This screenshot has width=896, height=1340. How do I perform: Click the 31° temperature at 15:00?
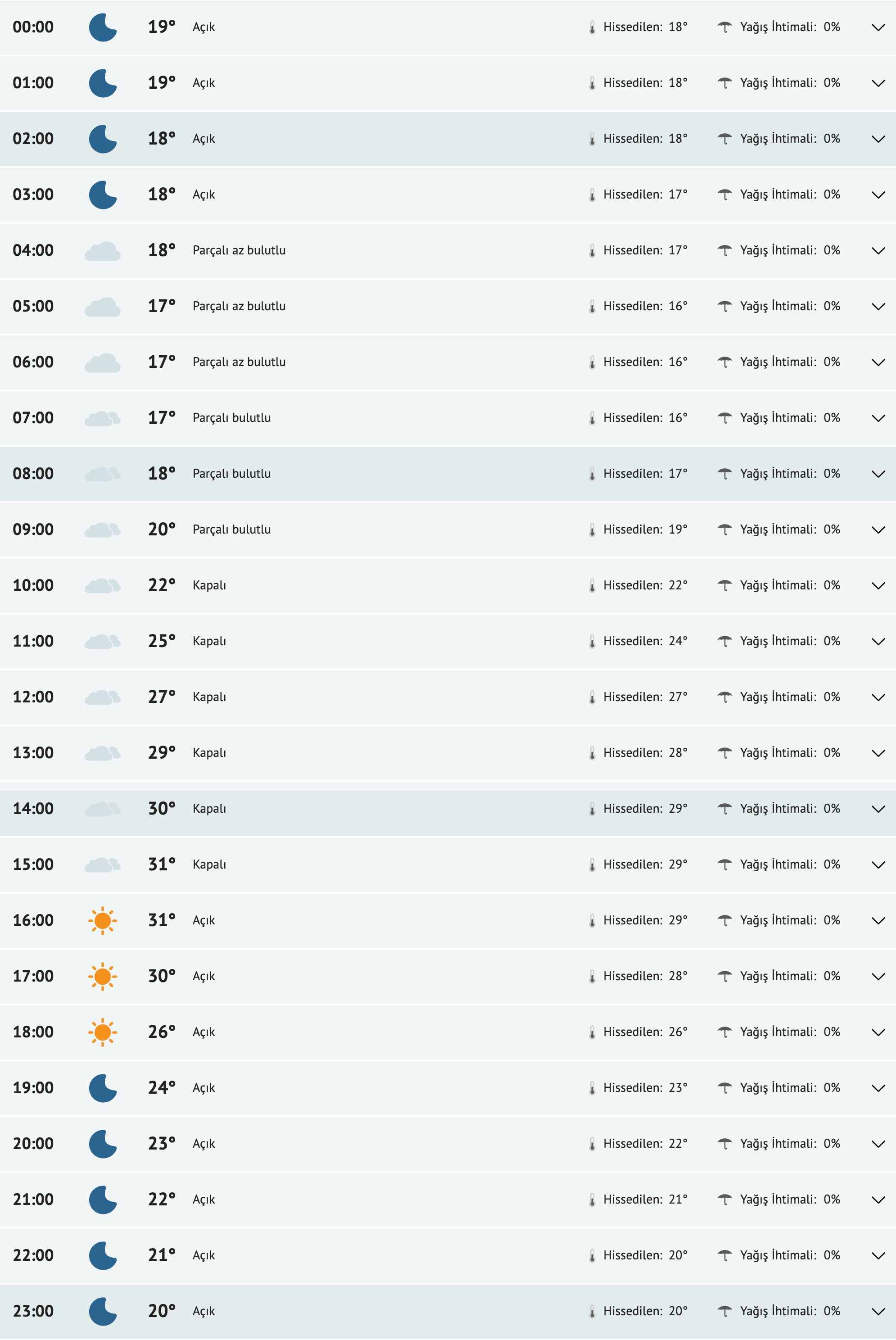(x=162, y=864)
